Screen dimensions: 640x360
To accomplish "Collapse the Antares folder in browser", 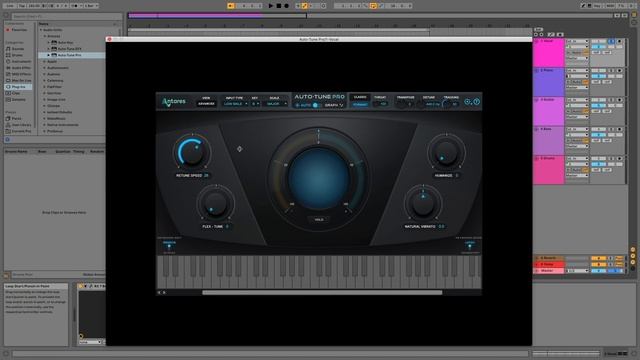I will [x=44, y=36].
